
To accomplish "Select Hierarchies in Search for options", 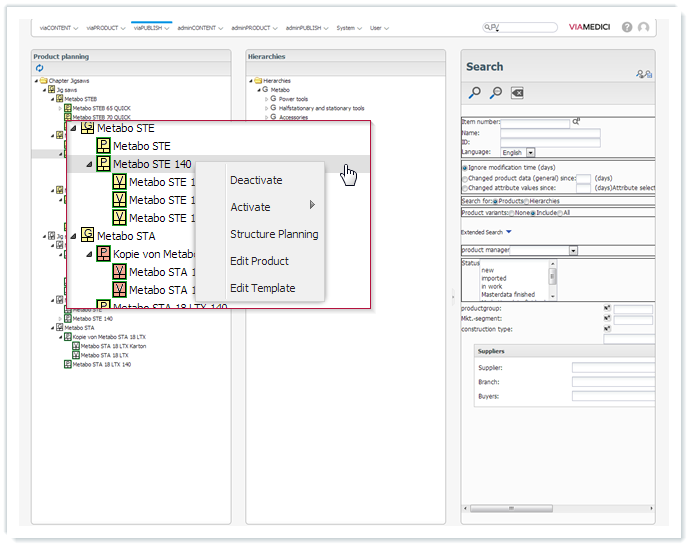I will (x=526, y=201).
